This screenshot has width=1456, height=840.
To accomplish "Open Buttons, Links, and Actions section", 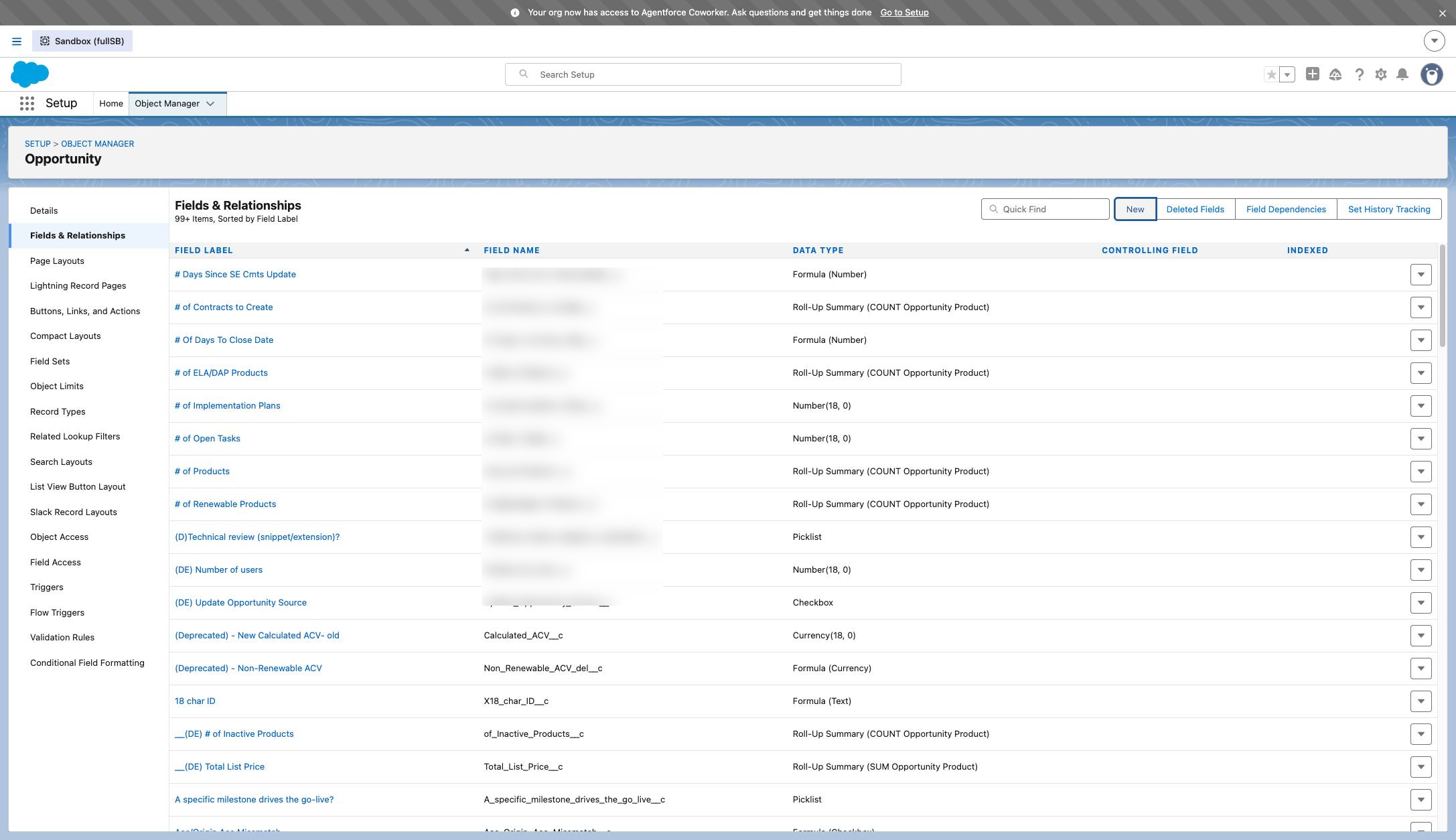I will point(85,311).
